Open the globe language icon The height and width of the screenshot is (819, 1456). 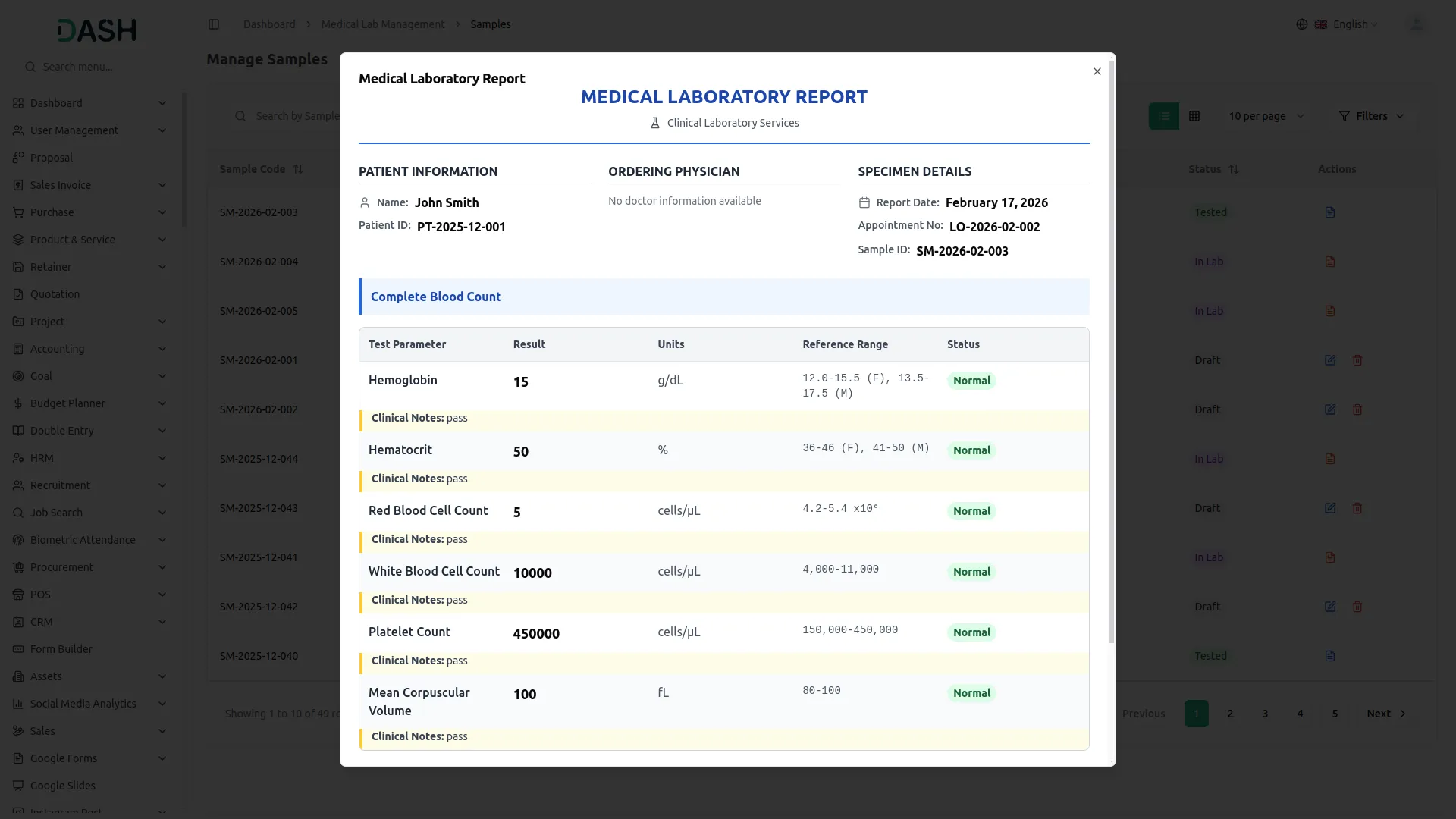[x=1302, y=24]
